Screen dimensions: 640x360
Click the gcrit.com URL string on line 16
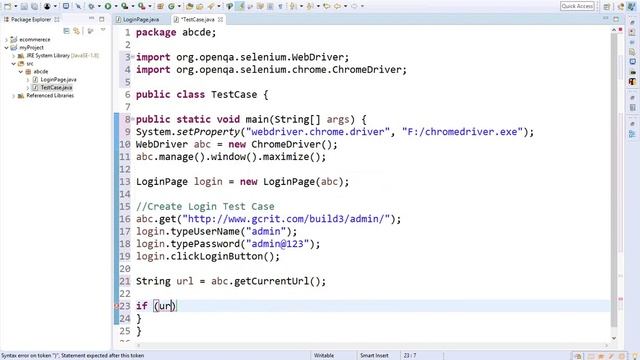[287, 219]
